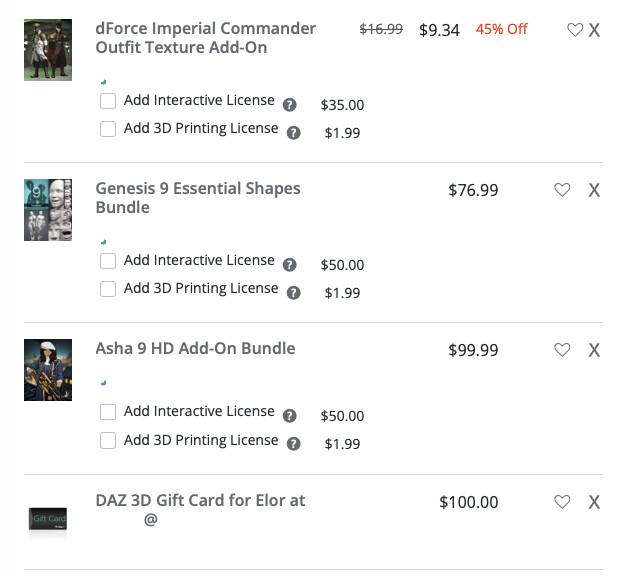
Task: Check 3D Printing License for dForce outfit
Action: [x=108, y=129]
